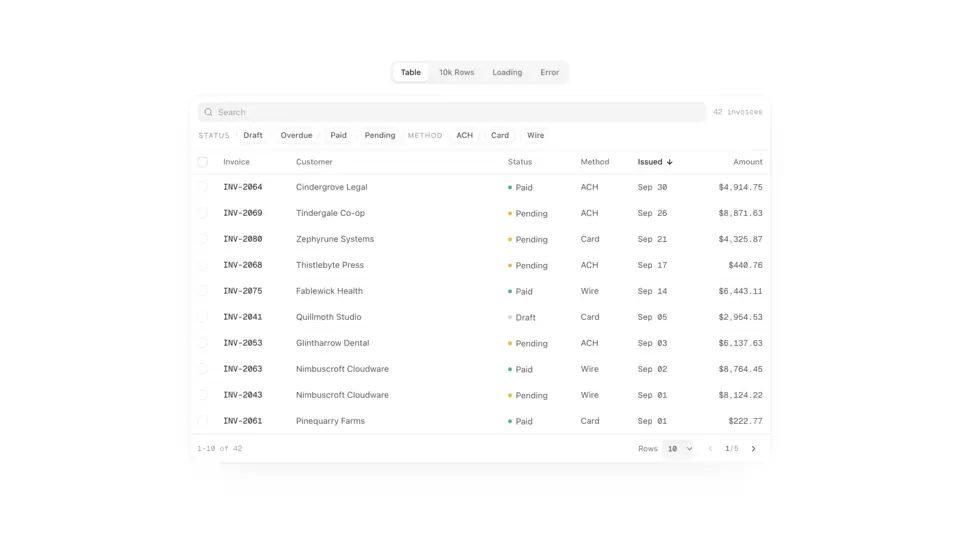Image resolution: width=960 pixels, height=557 pixels.
Task: Check the box for INV-2064
Action: 203,187
